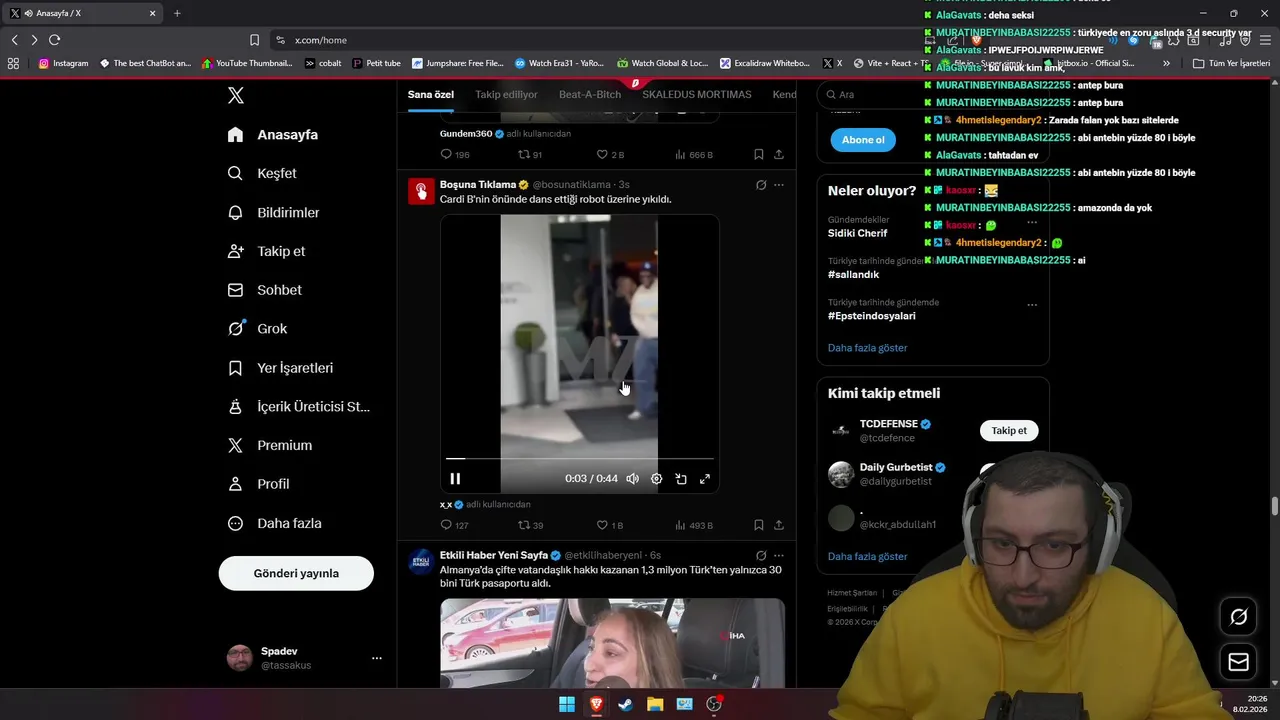This screenshot has width=1280, height=720.
Task: Open options for #Epsteindosyalari trend
Action: click(1032, 305)
